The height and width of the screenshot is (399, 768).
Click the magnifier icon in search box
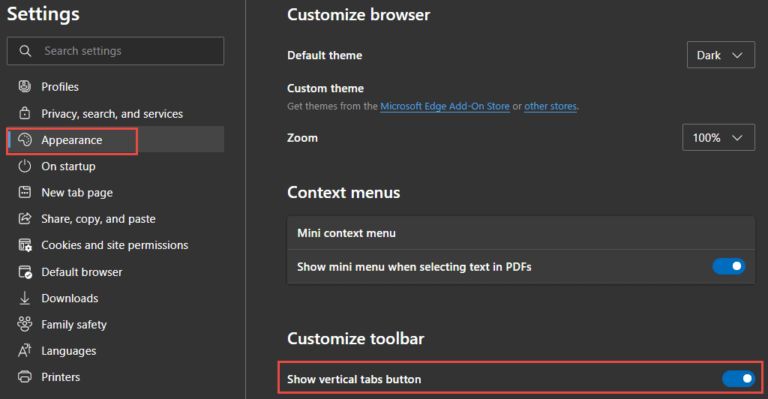pos(25,51)
